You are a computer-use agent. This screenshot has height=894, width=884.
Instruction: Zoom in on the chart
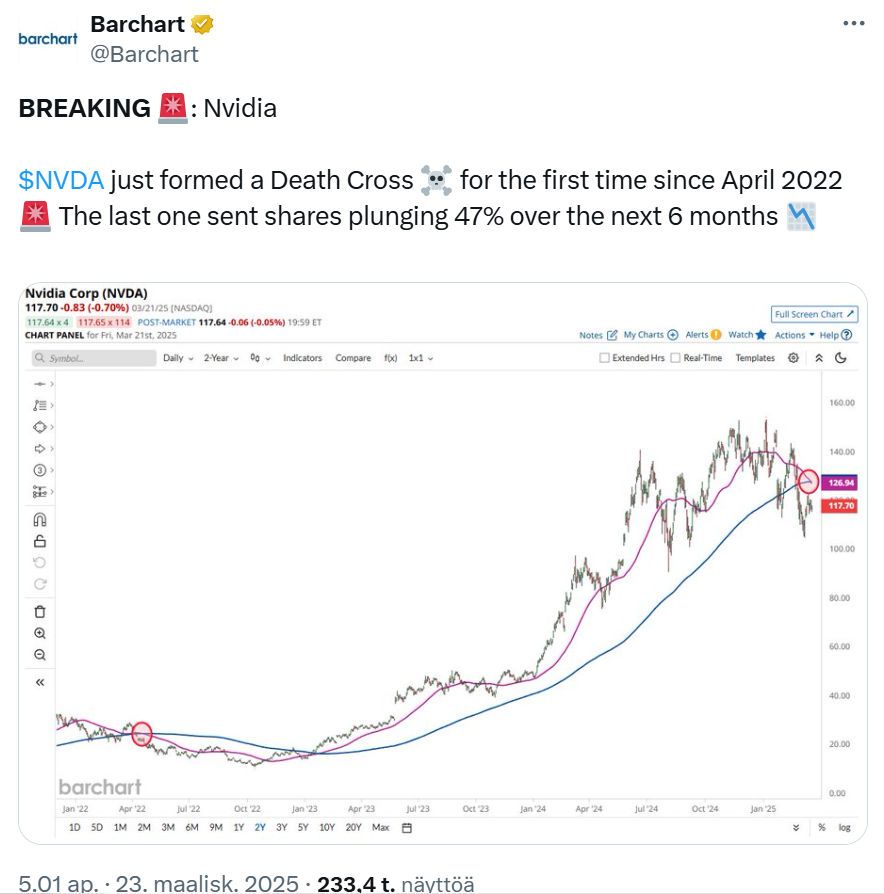click(x=40, y=633)
